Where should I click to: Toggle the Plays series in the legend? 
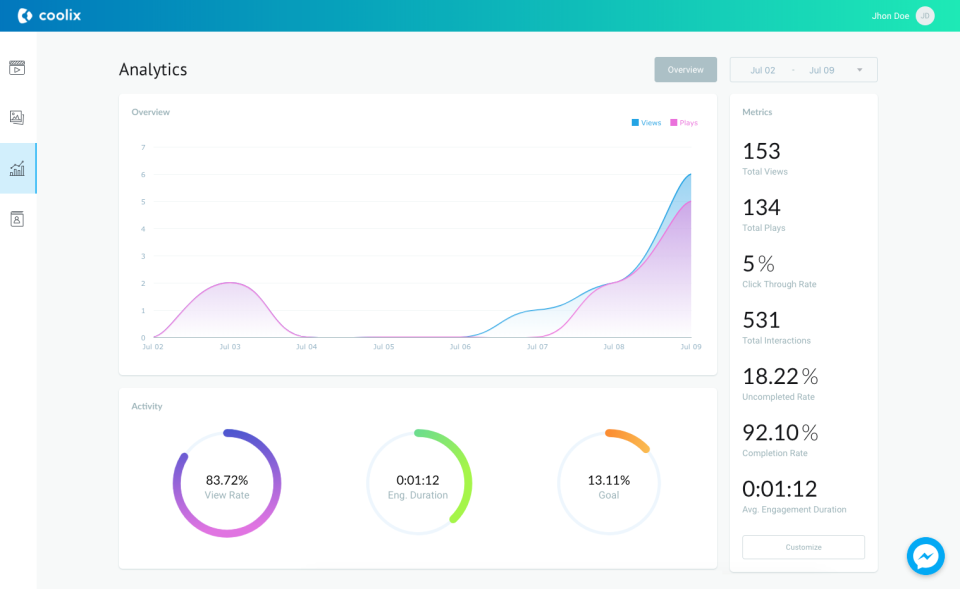(684, 122)
